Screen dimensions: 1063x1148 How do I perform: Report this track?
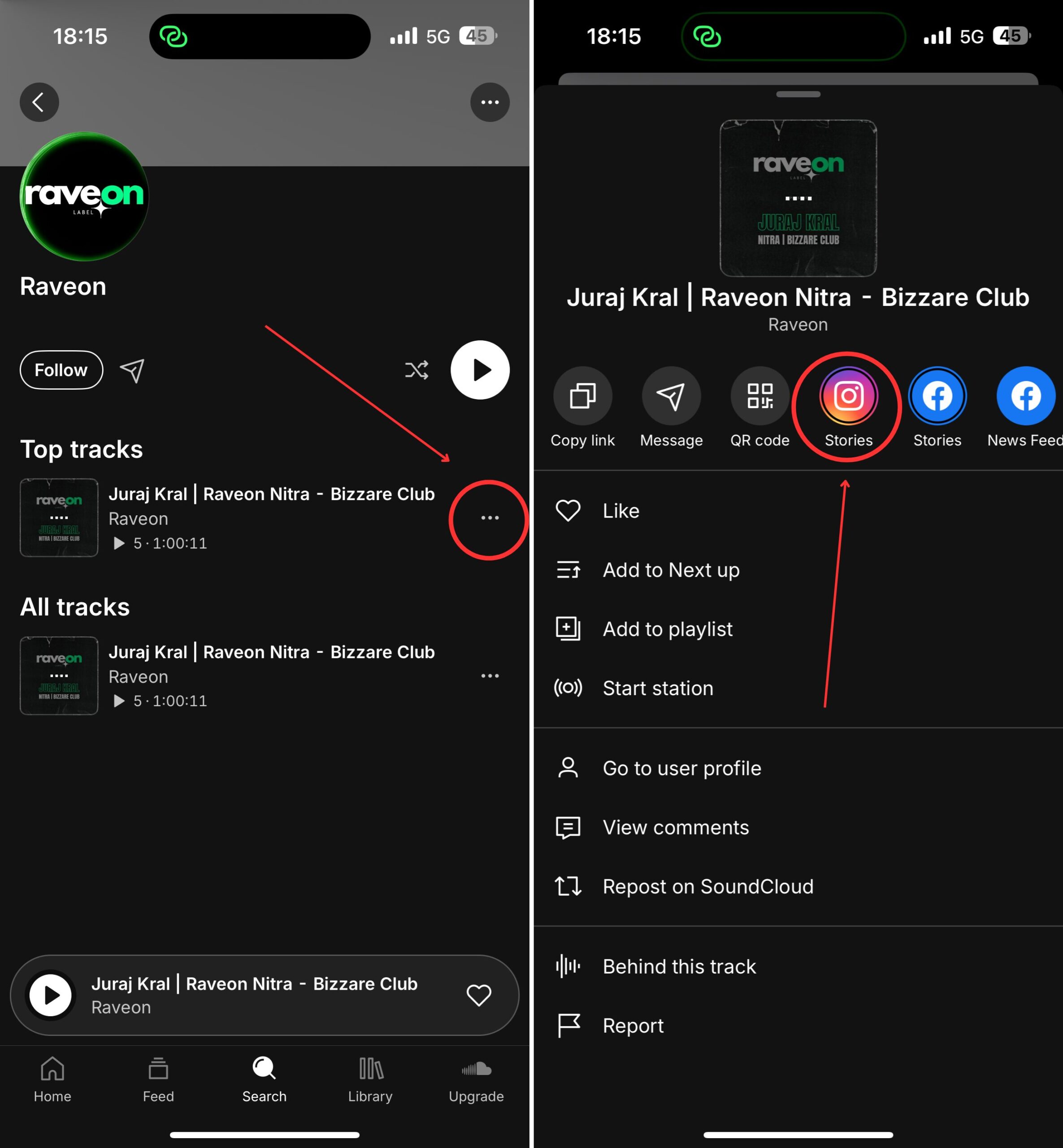[798, 1026]
